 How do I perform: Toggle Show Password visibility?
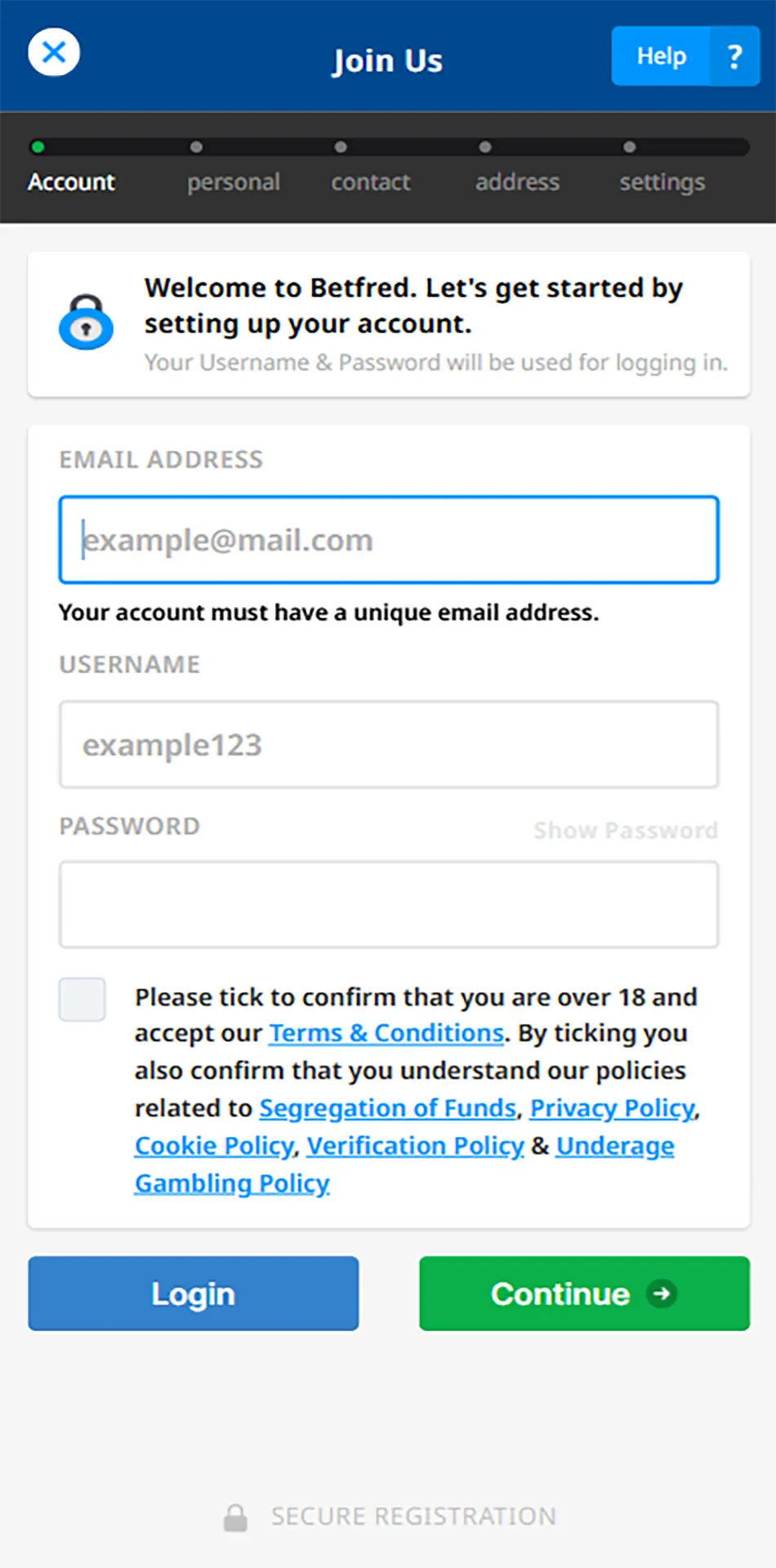click(x=625, y=831)
